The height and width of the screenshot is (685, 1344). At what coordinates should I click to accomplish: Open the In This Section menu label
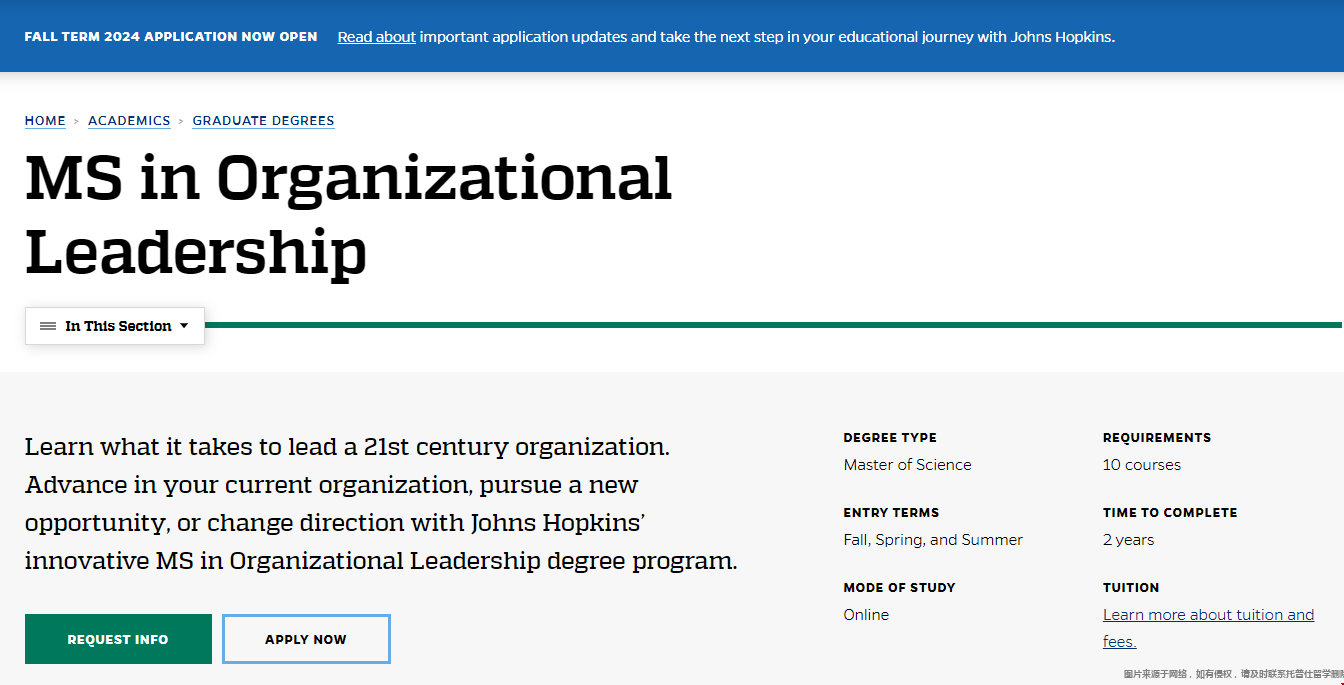119,326
